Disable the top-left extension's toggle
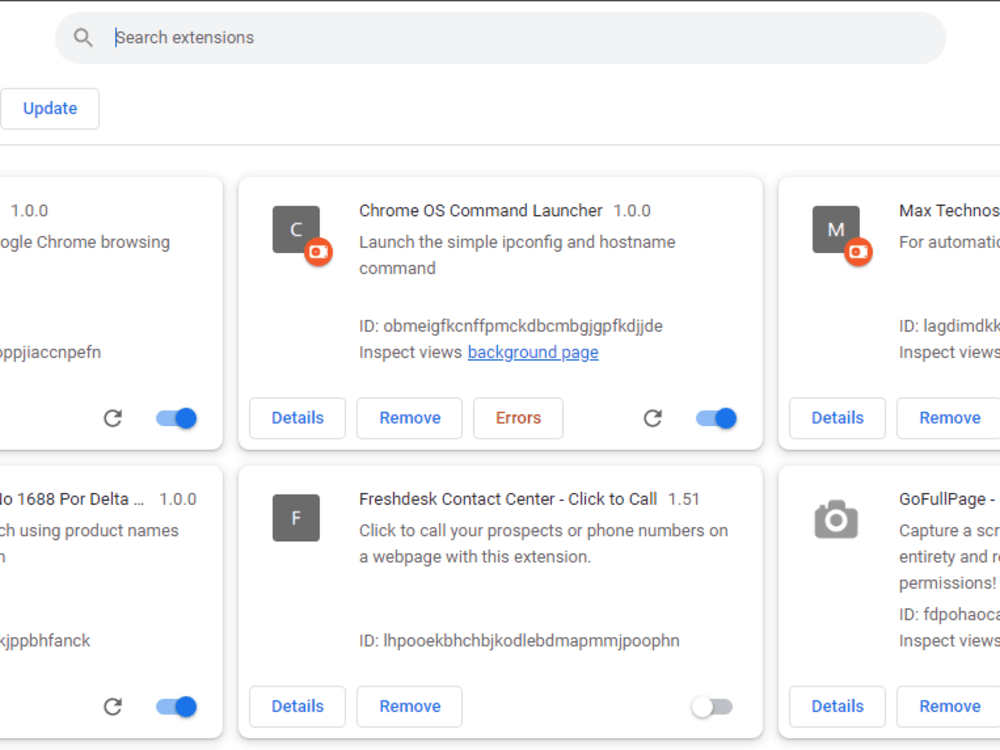Image resolution: width=1000 pixels, height=750 pixels. coord(175,418)
